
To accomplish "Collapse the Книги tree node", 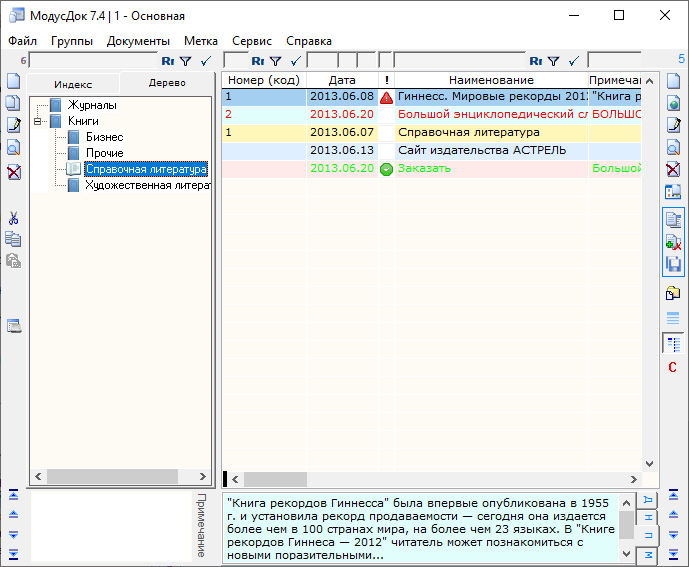I will click(x=37, y=121).
